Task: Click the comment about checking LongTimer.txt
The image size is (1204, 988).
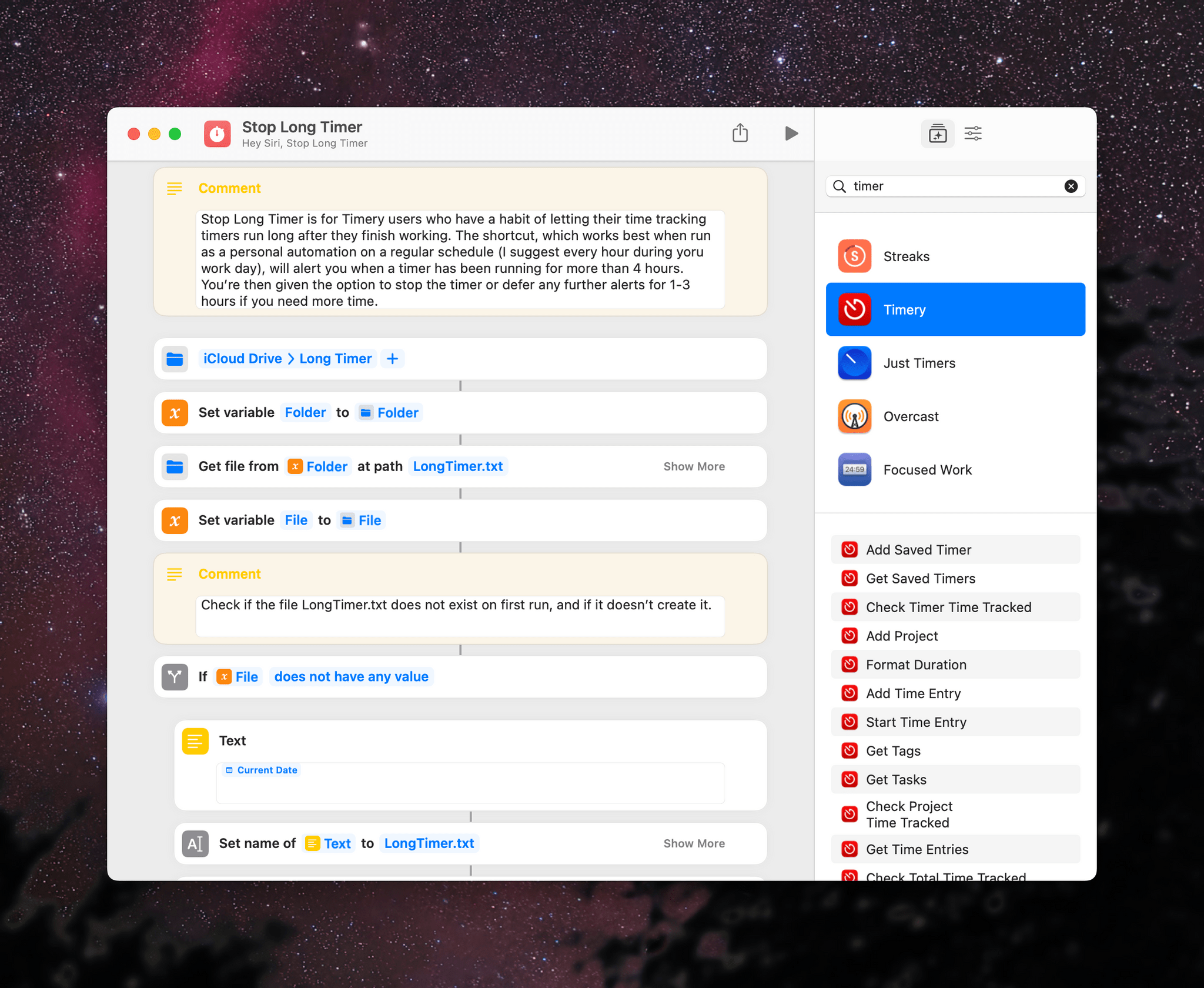Action: click(460, 616)
